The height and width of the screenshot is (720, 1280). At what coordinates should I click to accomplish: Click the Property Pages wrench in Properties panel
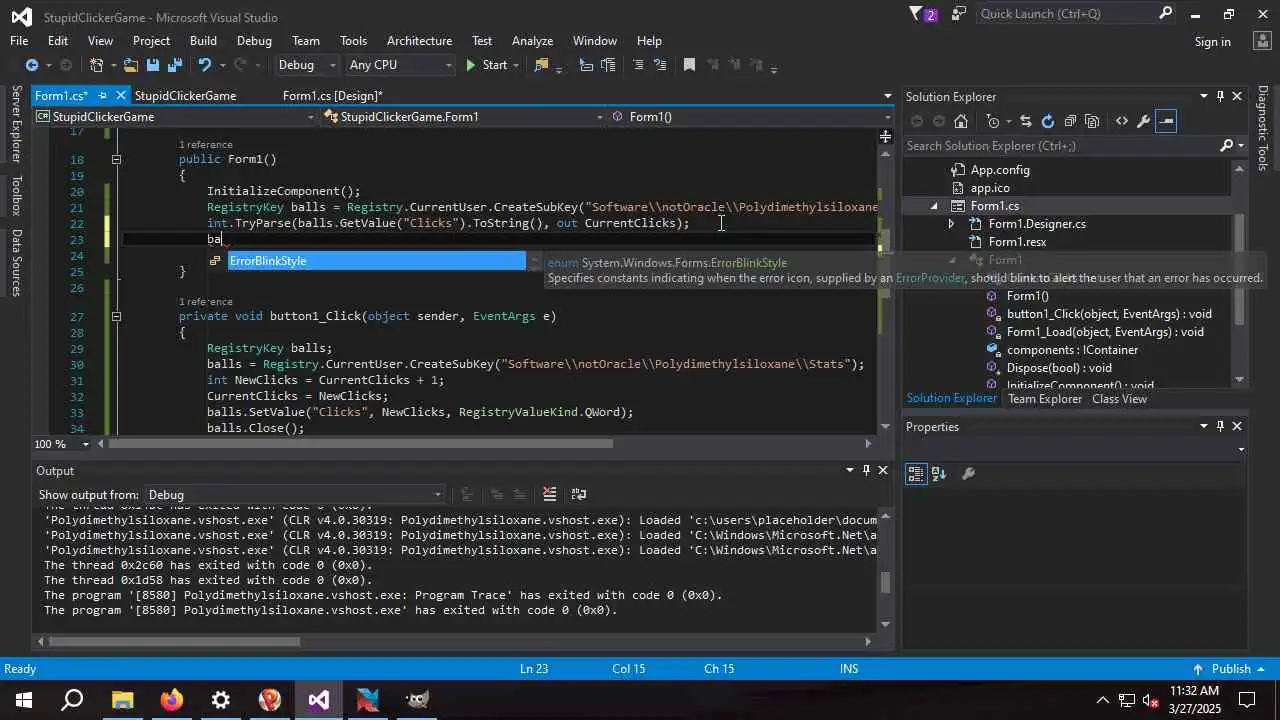(x=968, y=474)
